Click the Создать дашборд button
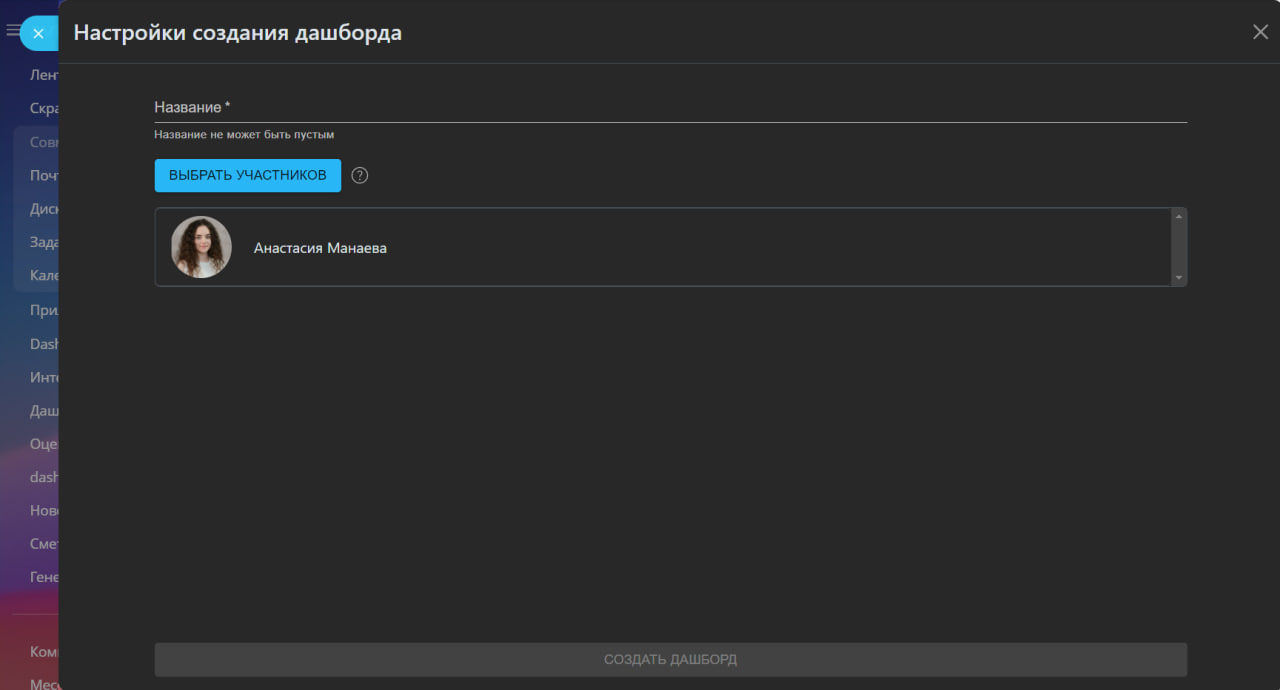Viewport: 1280px width, 690px height. pos(670,660)
